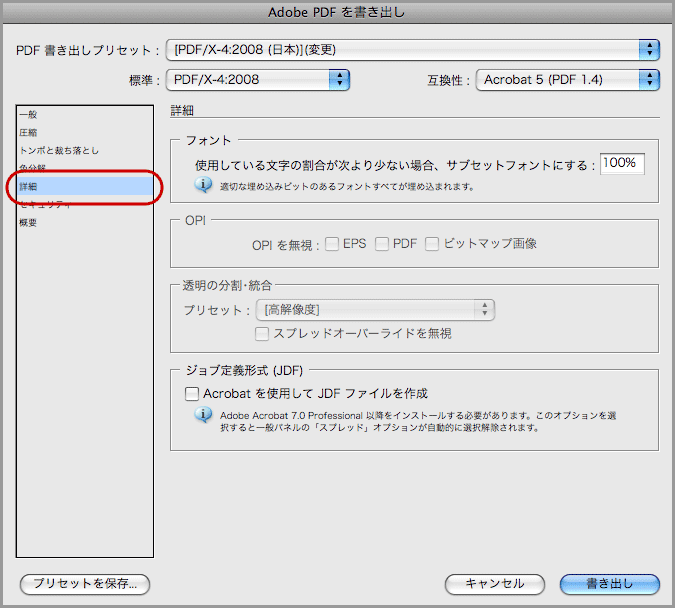Viewport: 675px width, 608px height.
Task: Click the 100% subset font percentage field
Action: pos(622,164)
